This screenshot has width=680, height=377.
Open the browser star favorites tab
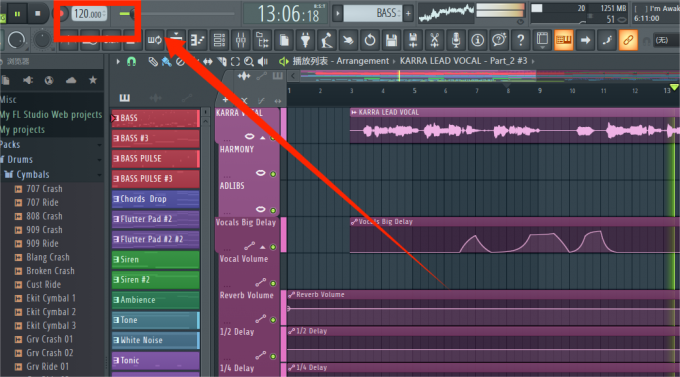tap(93, 80)
